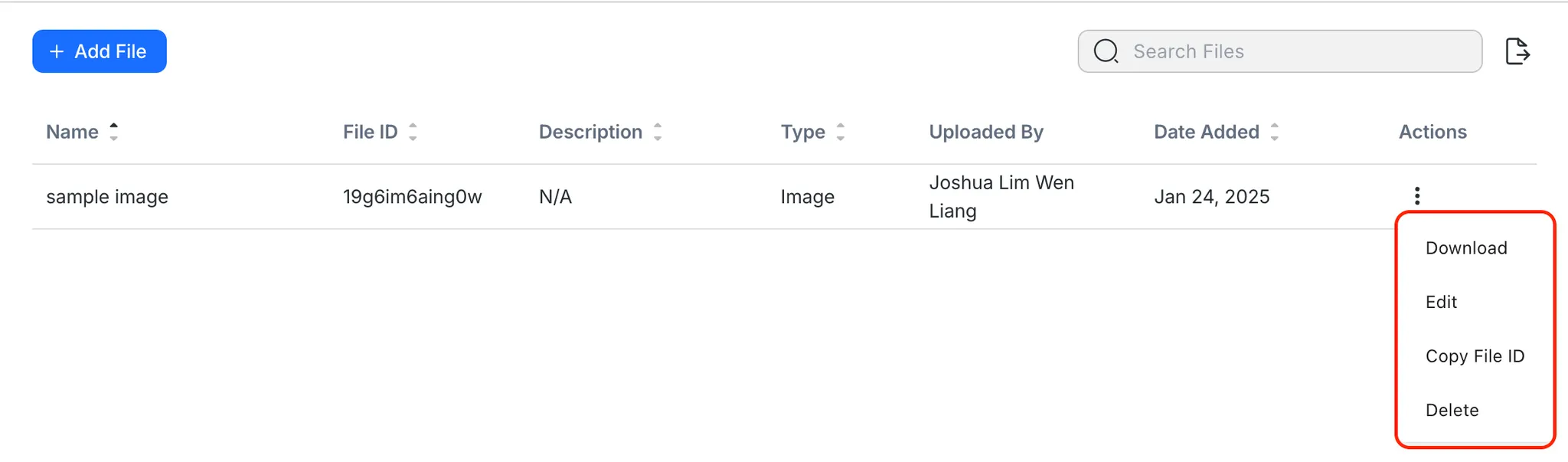This screenshot has width=1568, height=462.
Task: Click the sort arrows beside Name
Action: pyautogui.click(x=114, y=132)
